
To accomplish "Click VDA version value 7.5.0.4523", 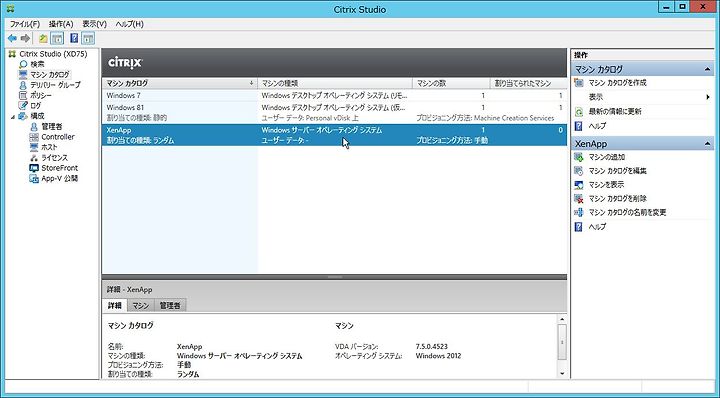I will tap(431, 347).
